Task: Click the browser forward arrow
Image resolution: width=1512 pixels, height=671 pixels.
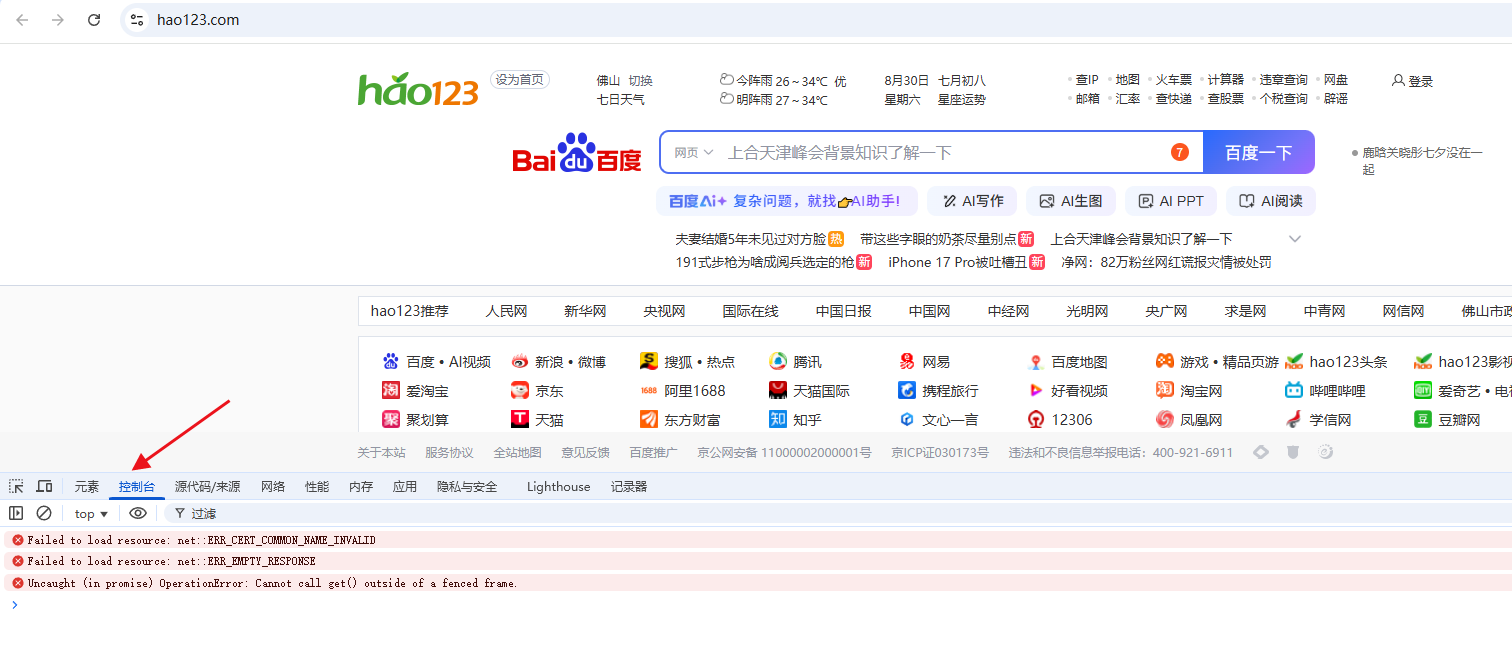Action: coord(58,20)
